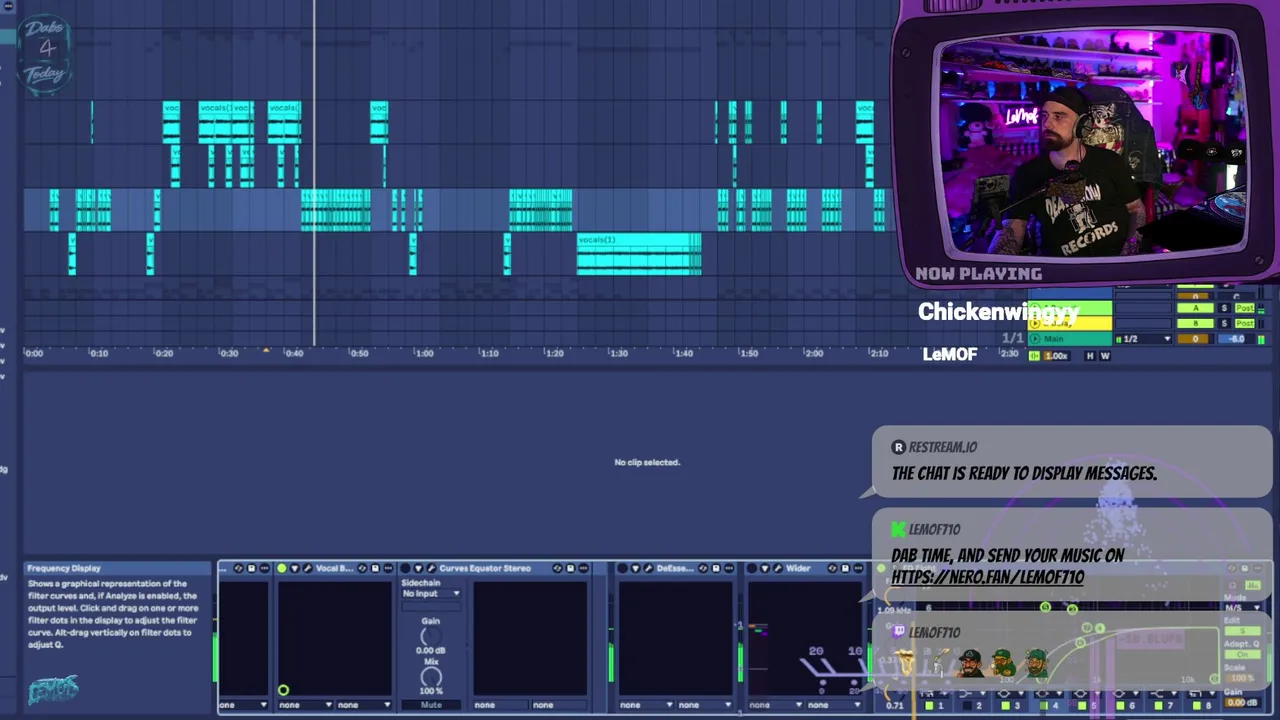Toggle Post button on return A row
Screen dimensions: 1280x720
coord(1245,308)
